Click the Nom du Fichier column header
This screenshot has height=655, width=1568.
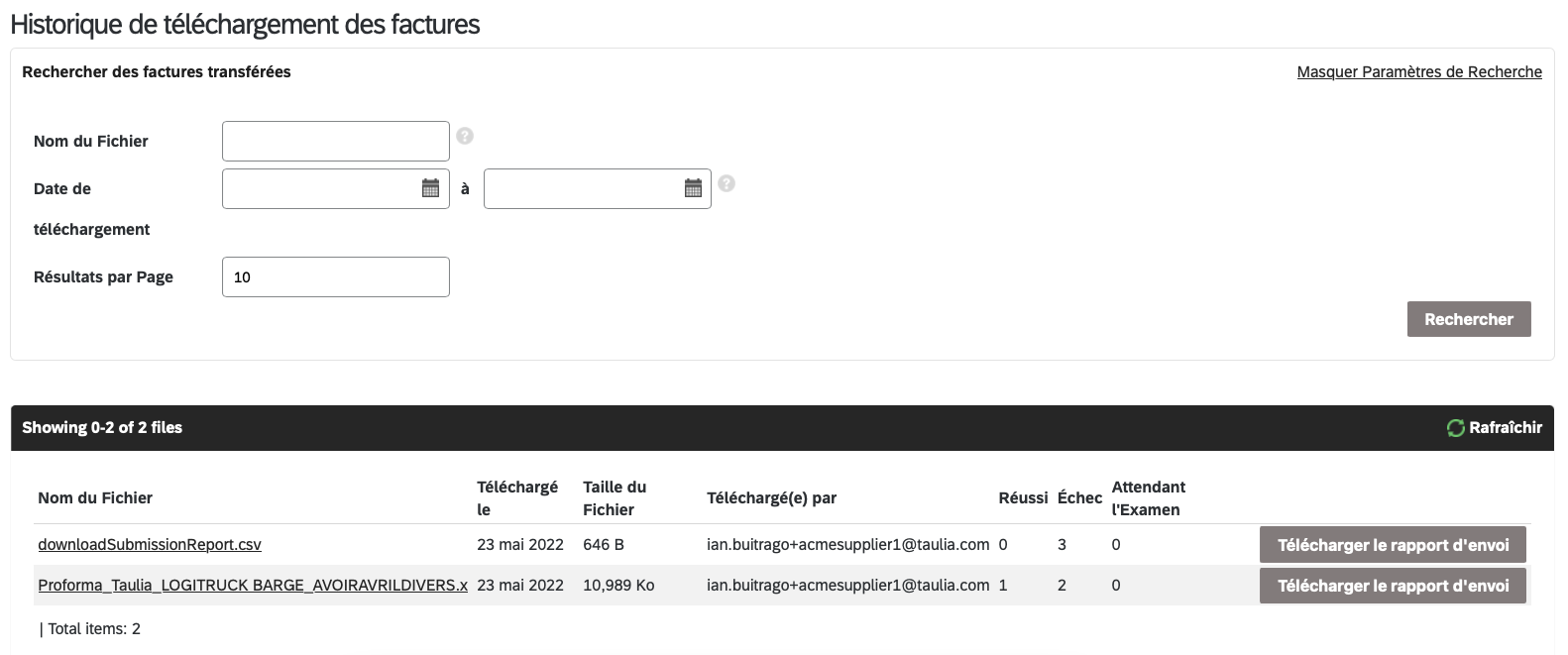point(95,497)
